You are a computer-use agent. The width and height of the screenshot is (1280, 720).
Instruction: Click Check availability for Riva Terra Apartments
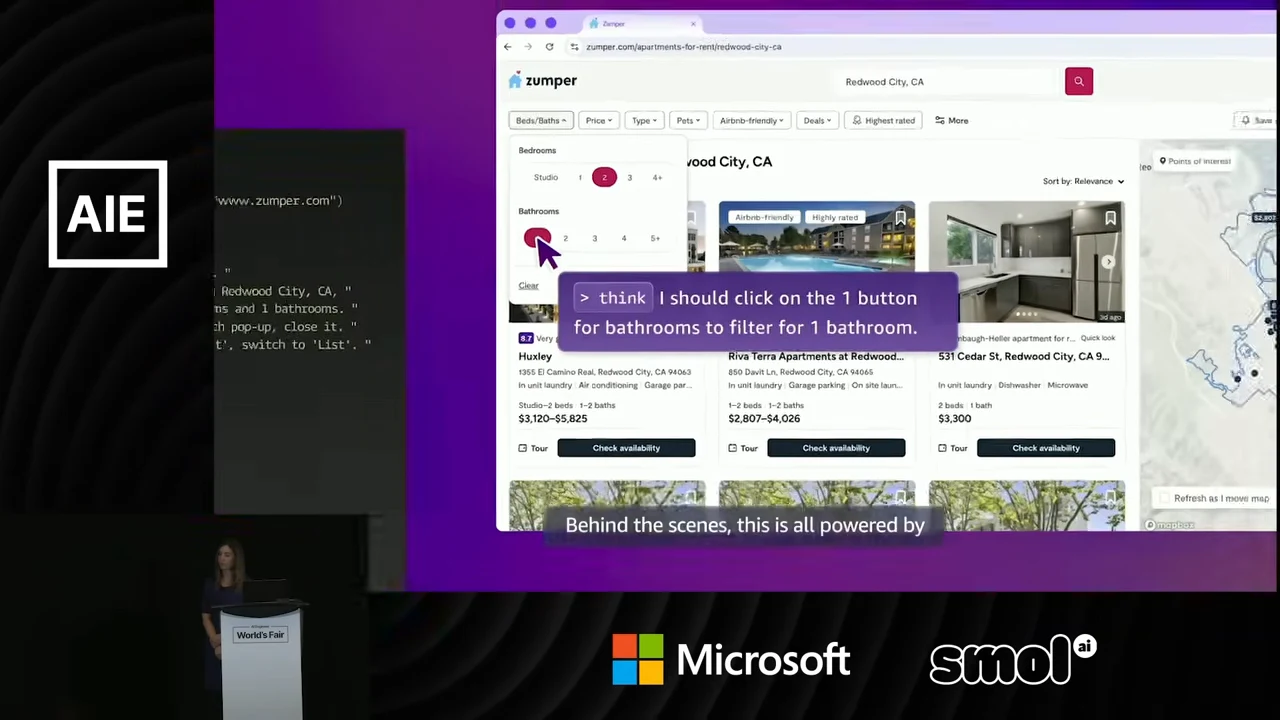[836, 448]
